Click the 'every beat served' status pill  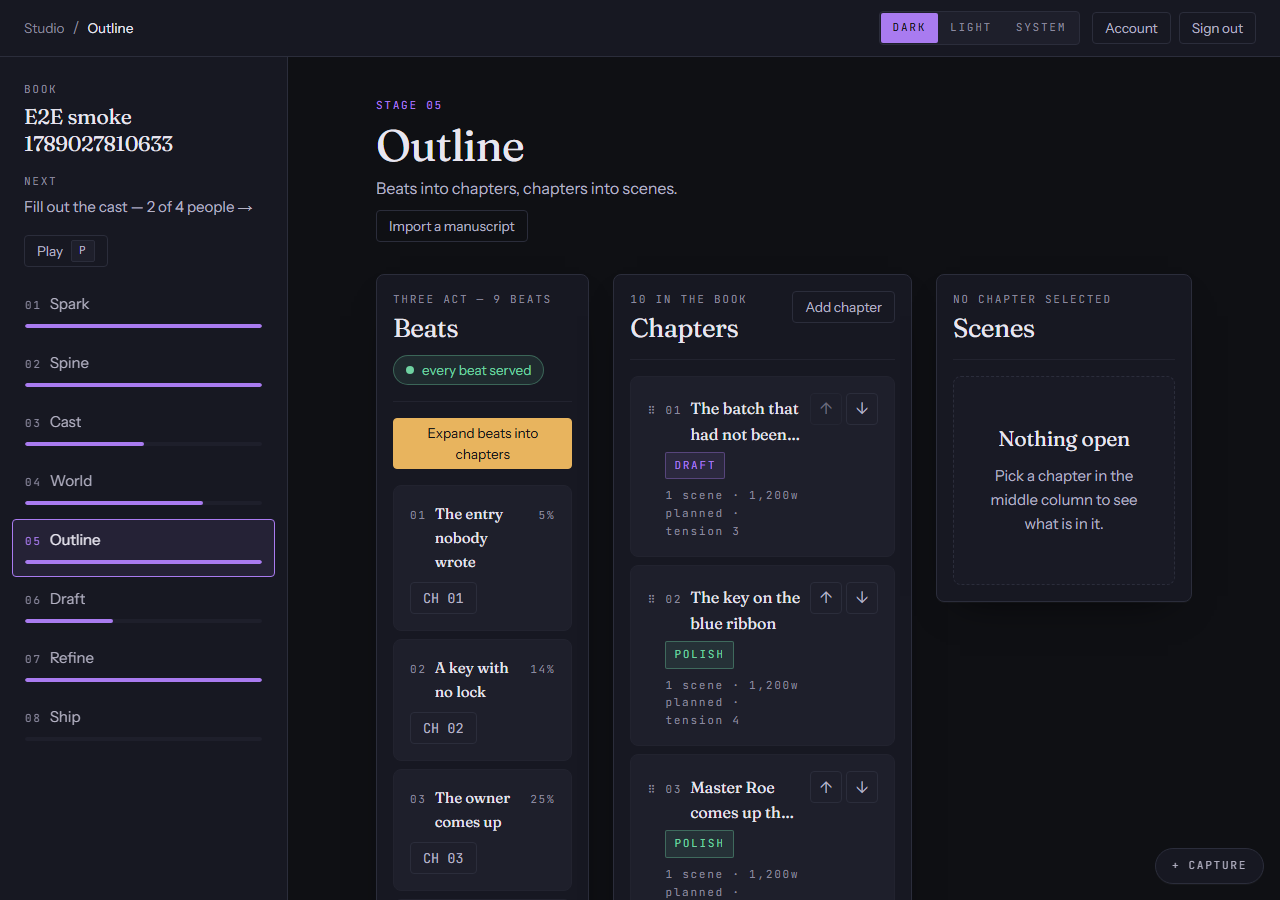click(468, 370)
